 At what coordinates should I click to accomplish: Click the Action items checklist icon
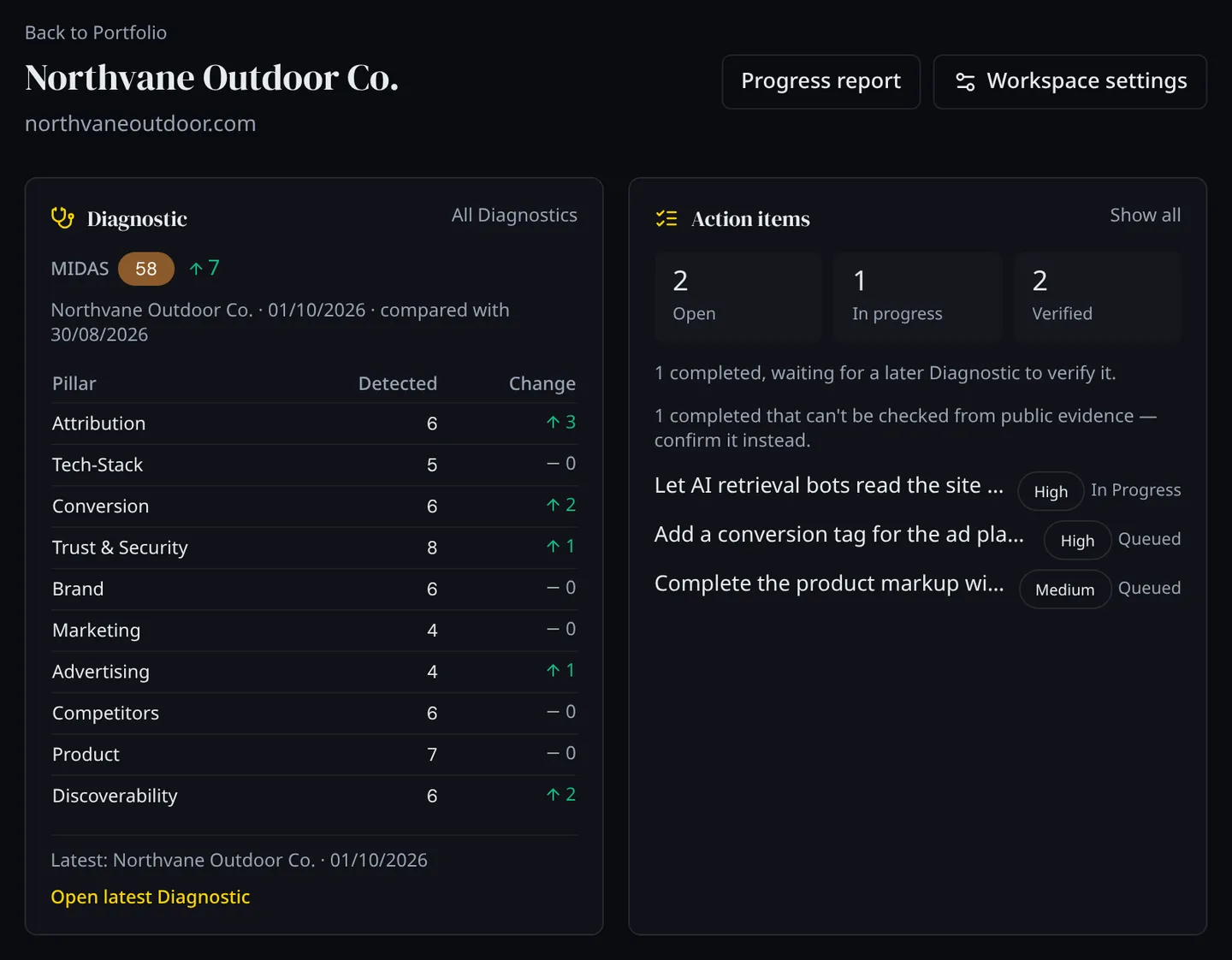click(666, 218)
